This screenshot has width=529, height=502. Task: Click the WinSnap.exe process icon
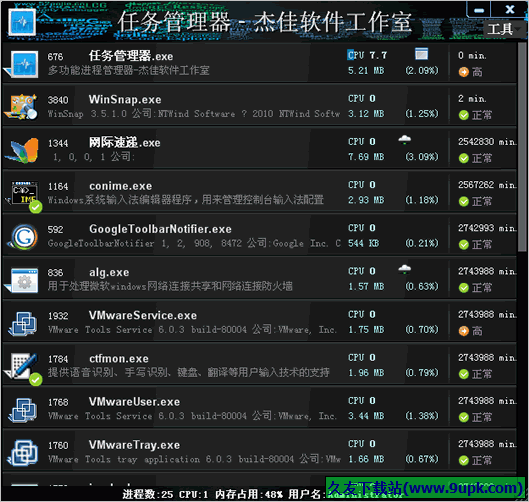tap(21, 106)
